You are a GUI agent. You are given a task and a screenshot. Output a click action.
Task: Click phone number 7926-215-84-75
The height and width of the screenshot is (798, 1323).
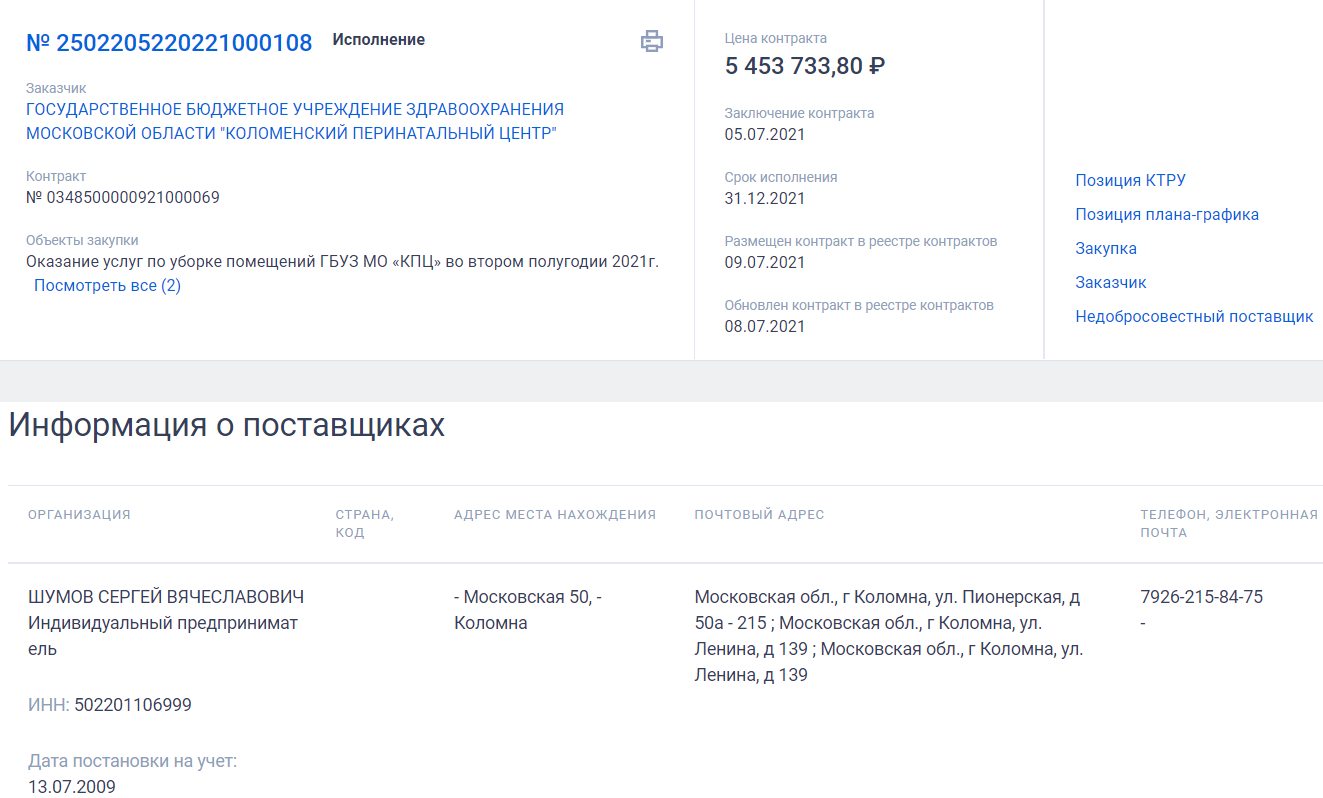click(x=1201, y=596)
